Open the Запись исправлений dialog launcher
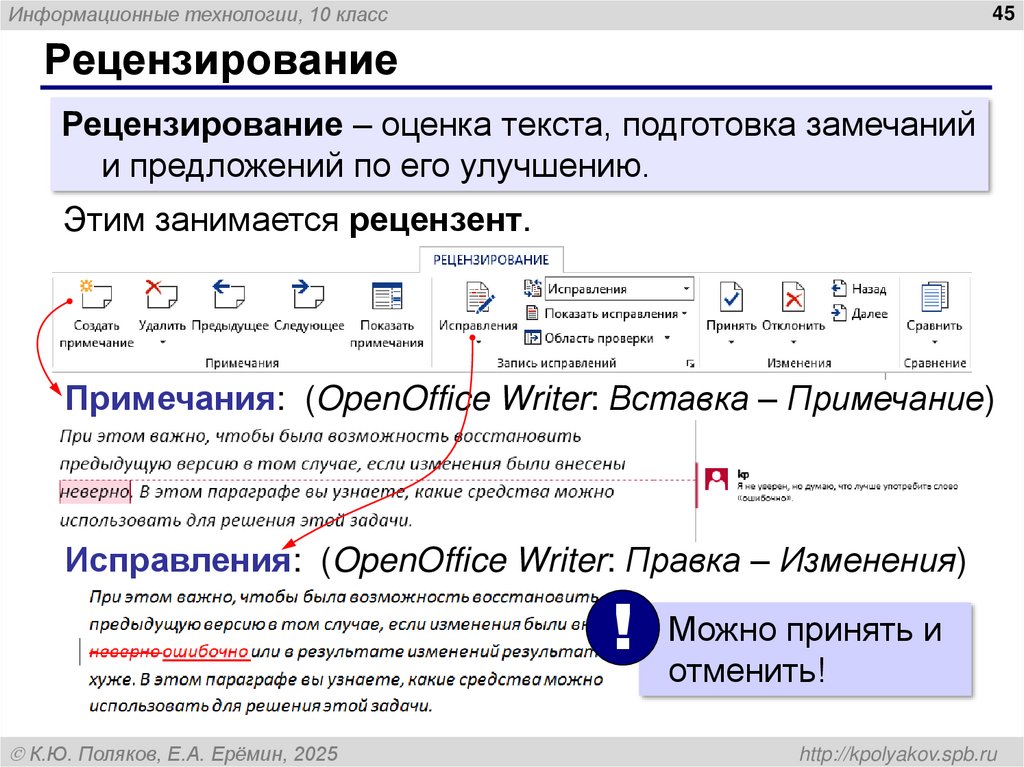This screenshot has width=1024, height=767. [x=690, y=364]
